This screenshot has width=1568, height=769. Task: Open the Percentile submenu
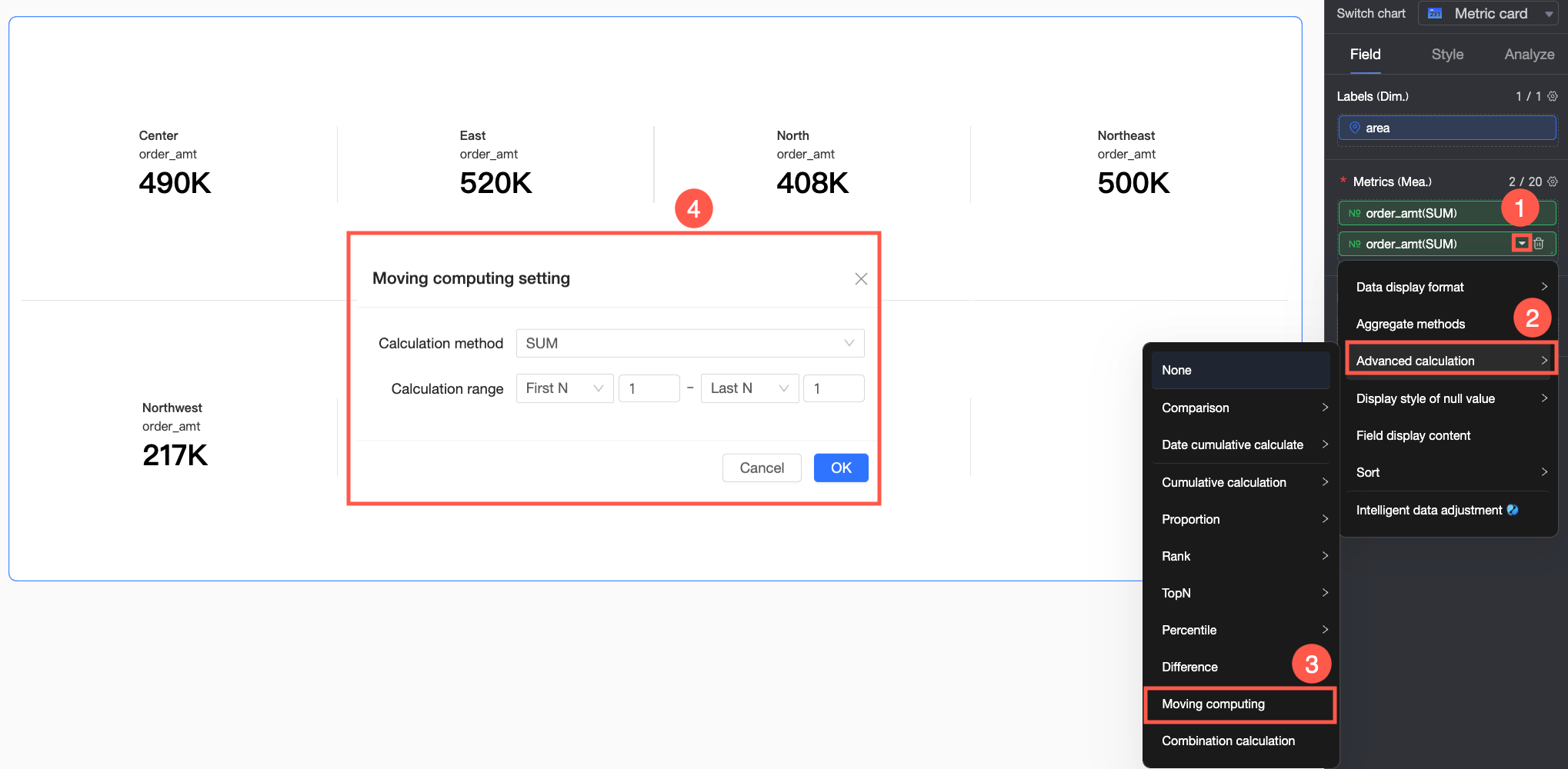[1241, 630]
